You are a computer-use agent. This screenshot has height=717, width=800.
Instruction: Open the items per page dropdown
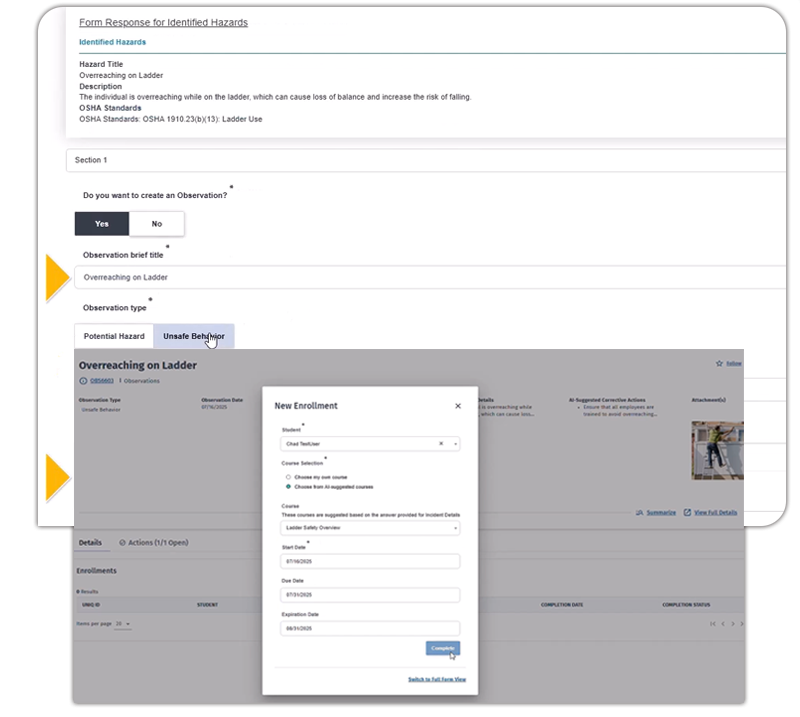coord(123,624)
